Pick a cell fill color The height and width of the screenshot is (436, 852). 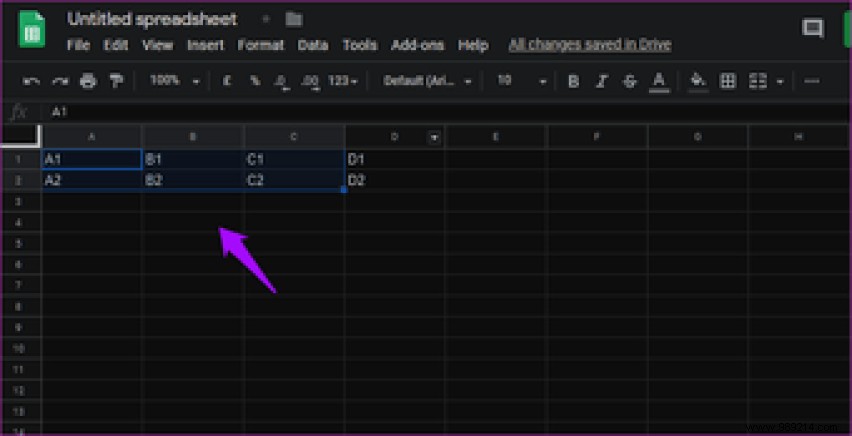point(698,82)
